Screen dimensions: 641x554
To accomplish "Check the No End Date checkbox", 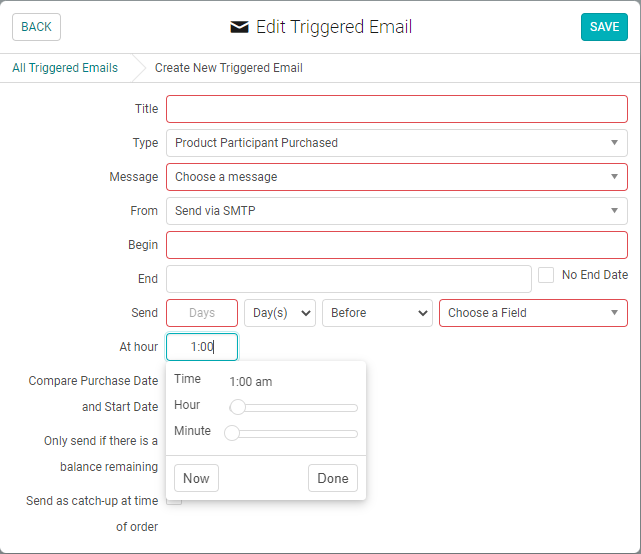I will pyautogui.click(x=546, y=275).
